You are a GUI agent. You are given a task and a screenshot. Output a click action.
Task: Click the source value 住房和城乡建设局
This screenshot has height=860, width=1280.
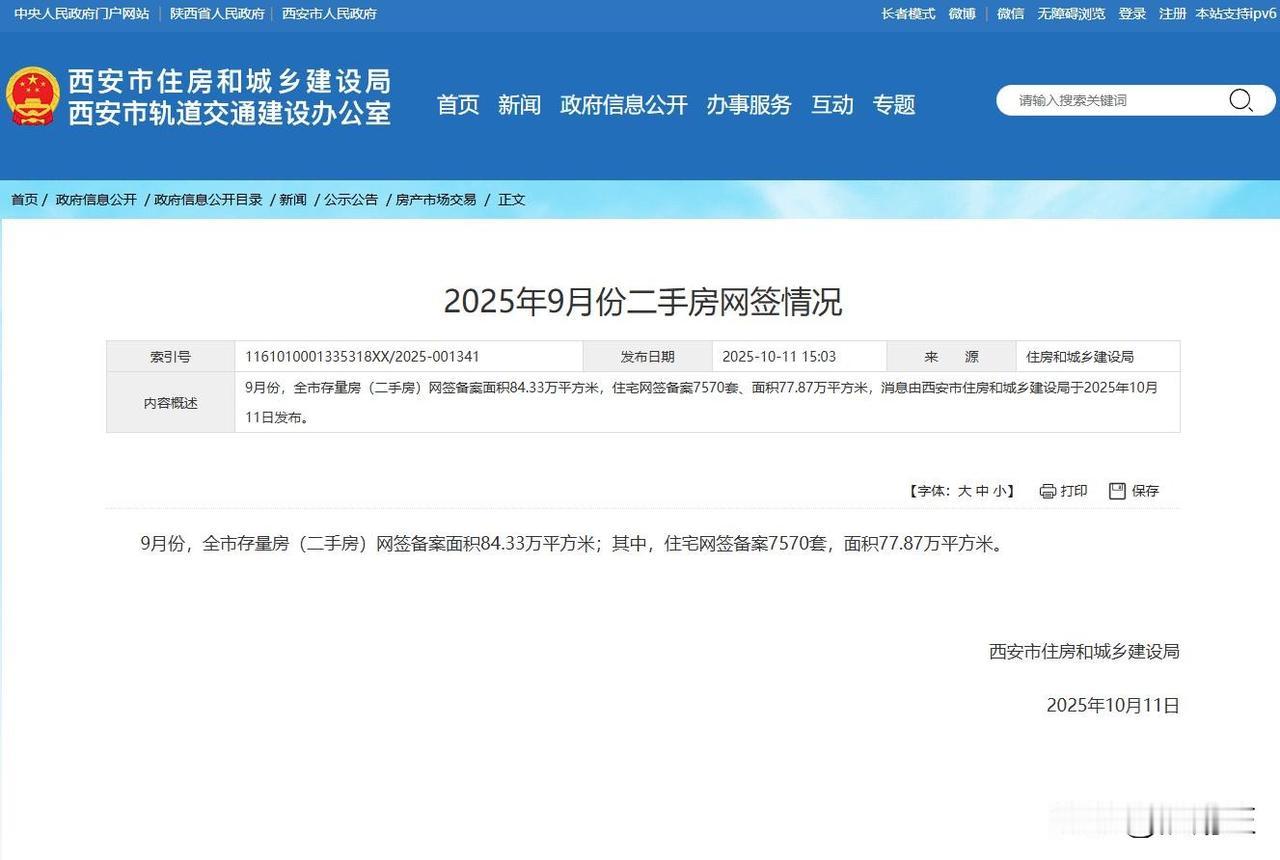[x=1080, y=357]
